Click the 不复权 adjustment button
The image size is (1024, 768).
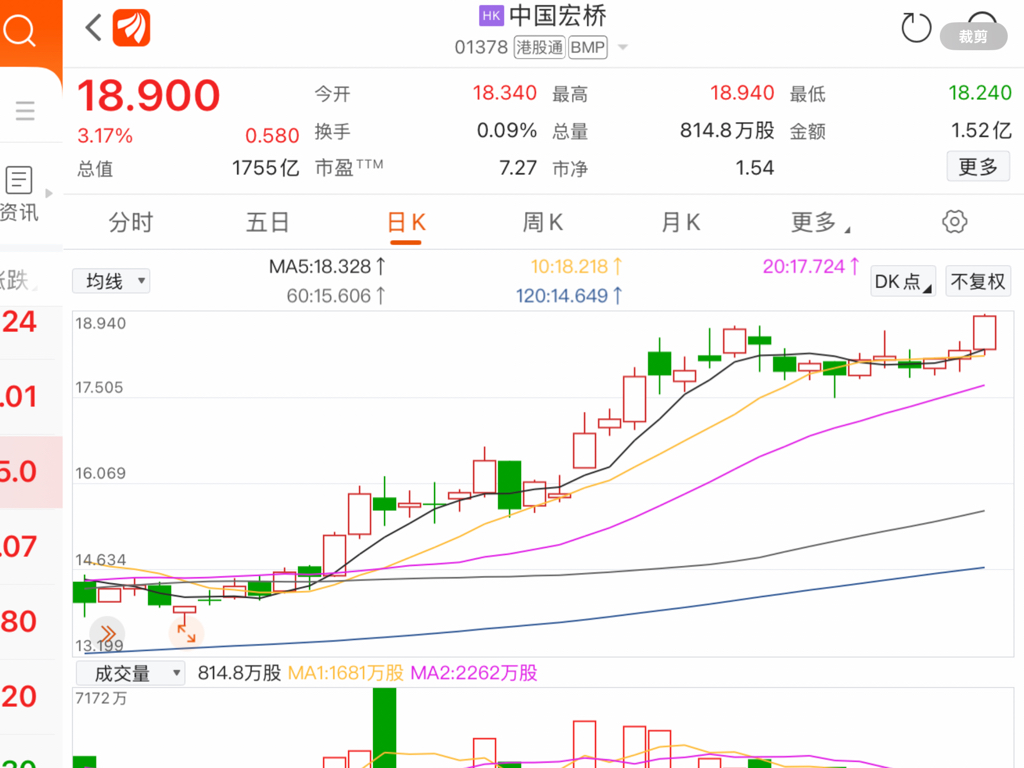[x=978, y=281]
